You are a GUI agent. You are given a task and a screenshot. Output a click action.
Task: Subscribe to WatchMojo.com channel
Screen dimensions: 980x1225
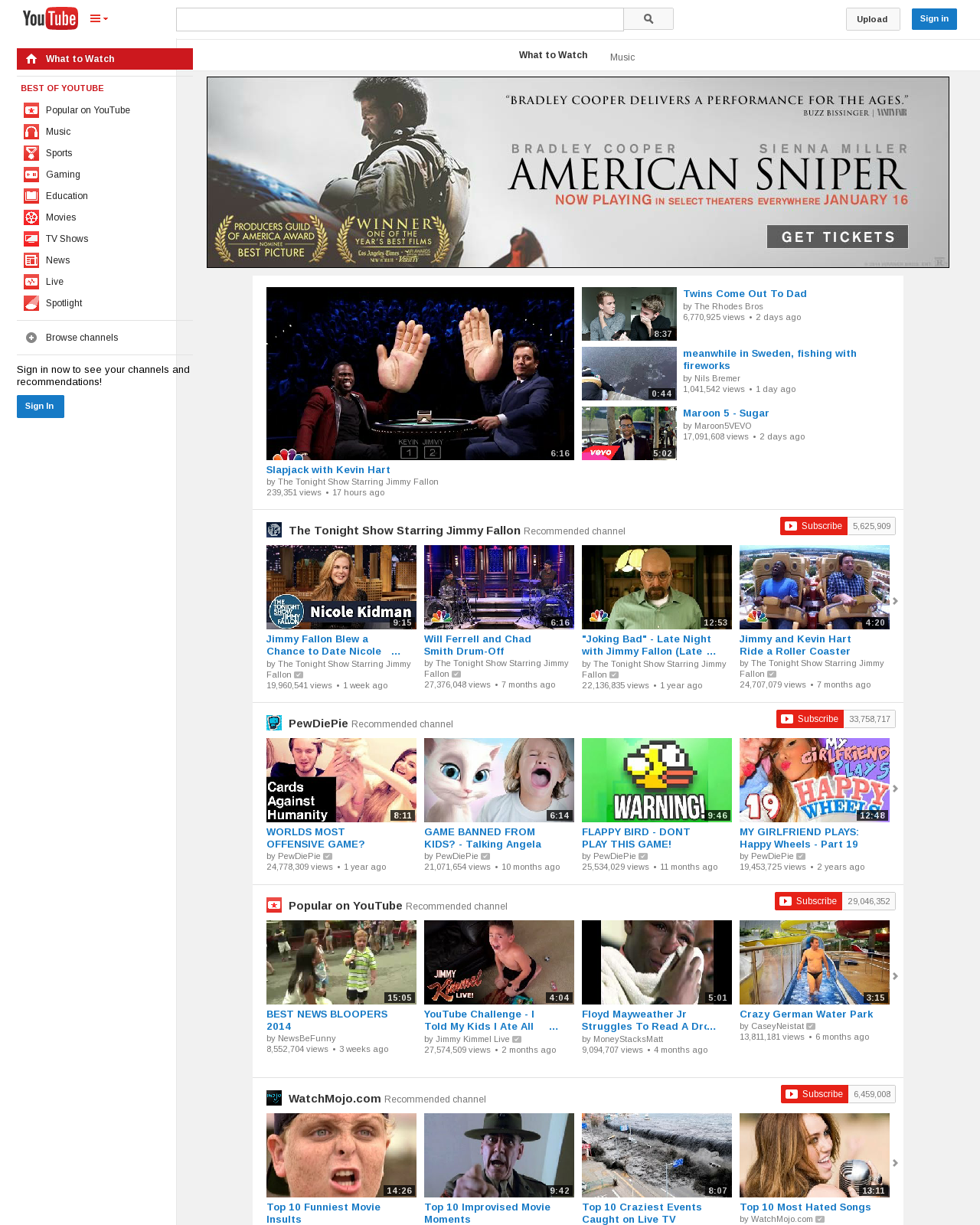click(815, 1094)
